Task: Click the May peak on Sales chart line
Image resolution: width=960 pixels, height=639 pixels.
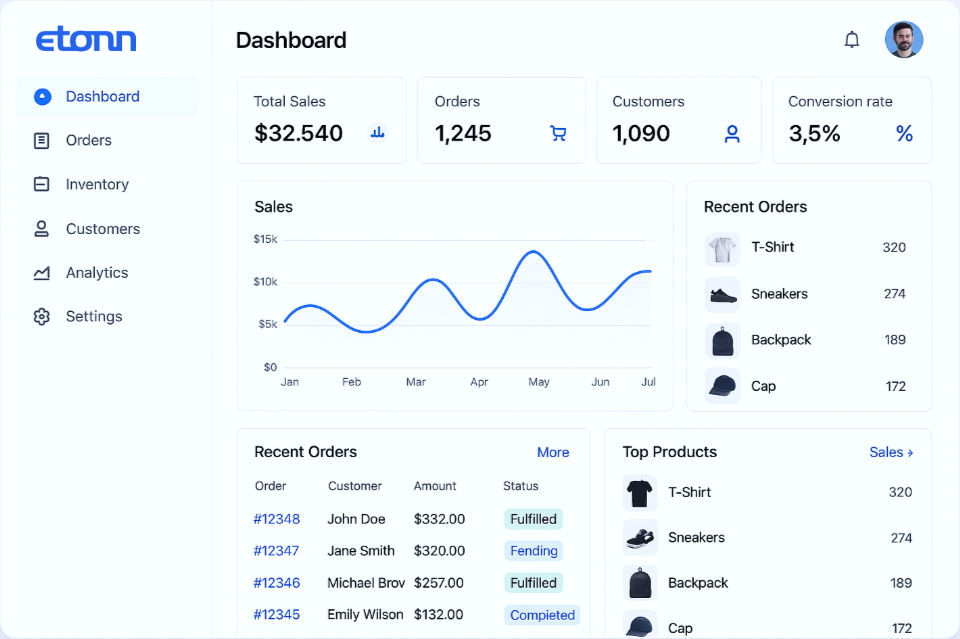Action: tap(533, 252)
